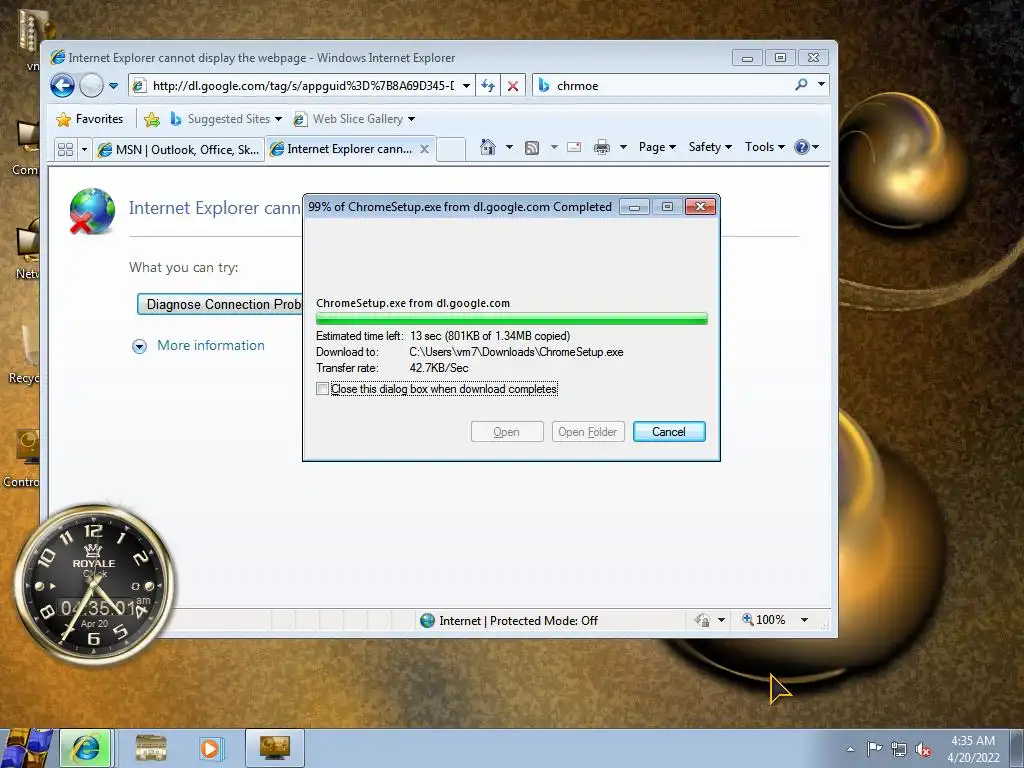Image resolution: width=1024 pixels, height=768 pixels.
Task: Click the download path C:\Users\vm7\Downloads\ChromeSetup.exe
Action: click(x=516, y=352)
